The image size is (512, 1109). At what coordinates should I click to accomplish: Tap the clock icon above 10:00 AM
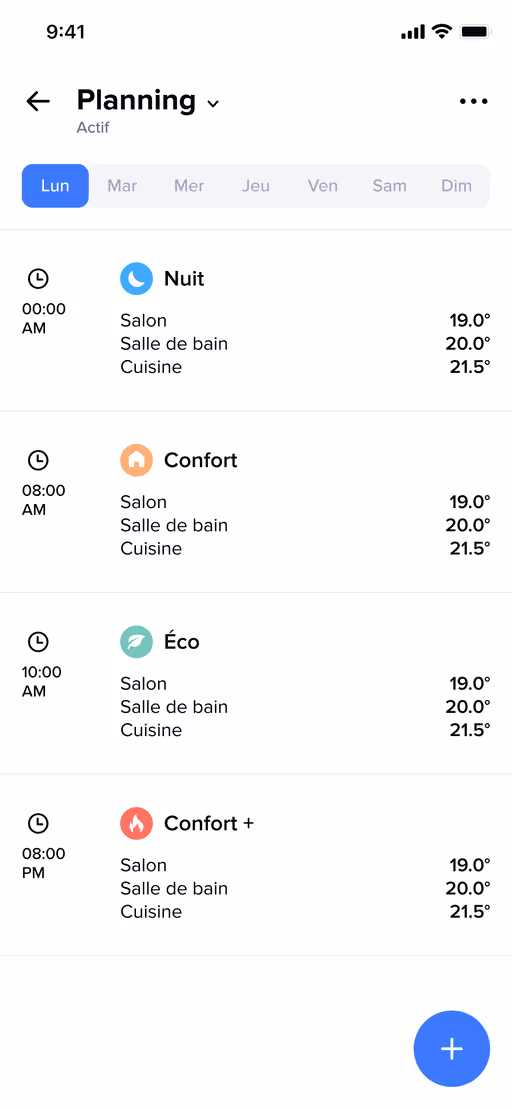[x=38, y=642]
